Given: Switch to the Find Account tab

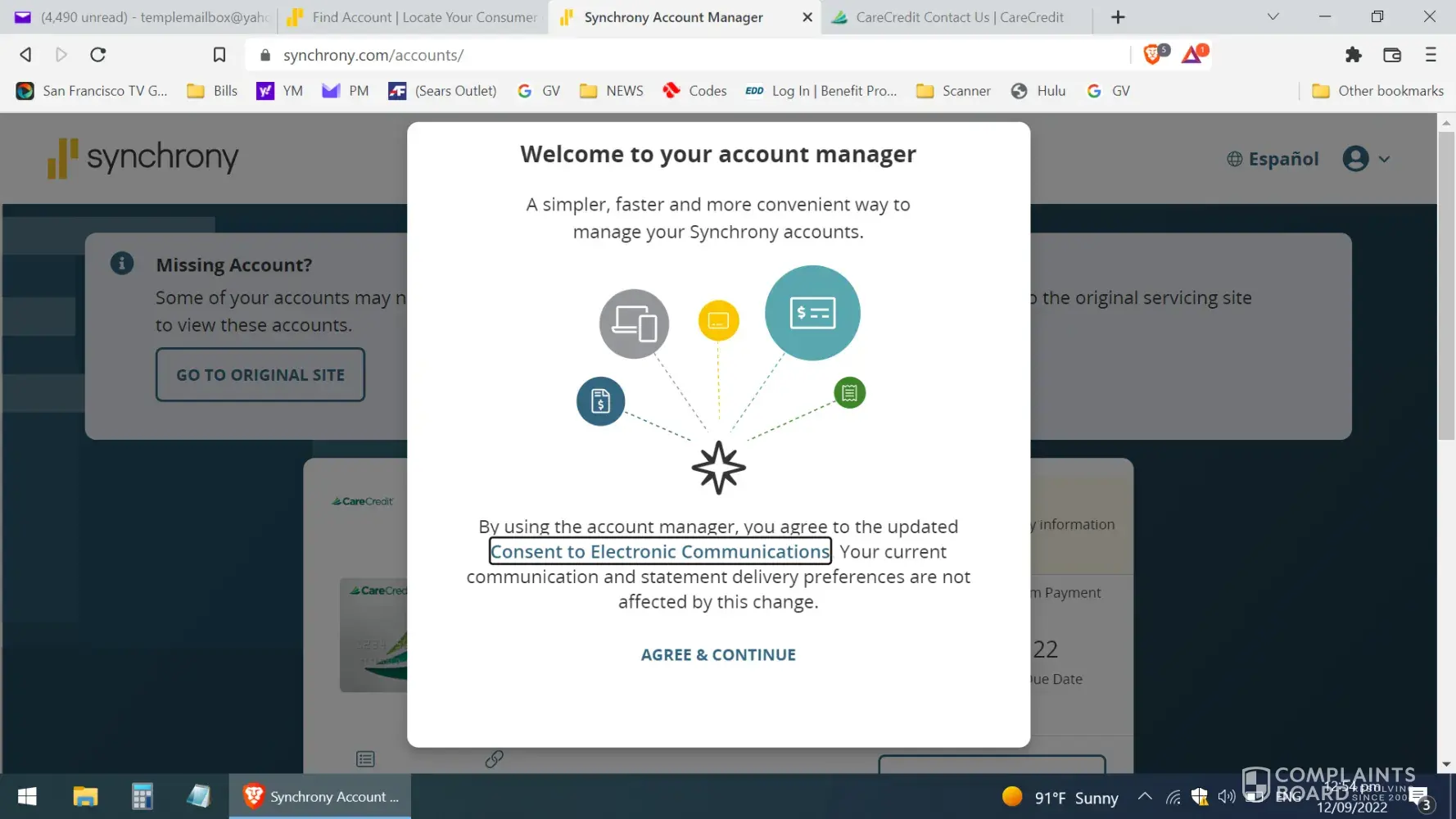Looking at the screenshot, I should (413, 17).
